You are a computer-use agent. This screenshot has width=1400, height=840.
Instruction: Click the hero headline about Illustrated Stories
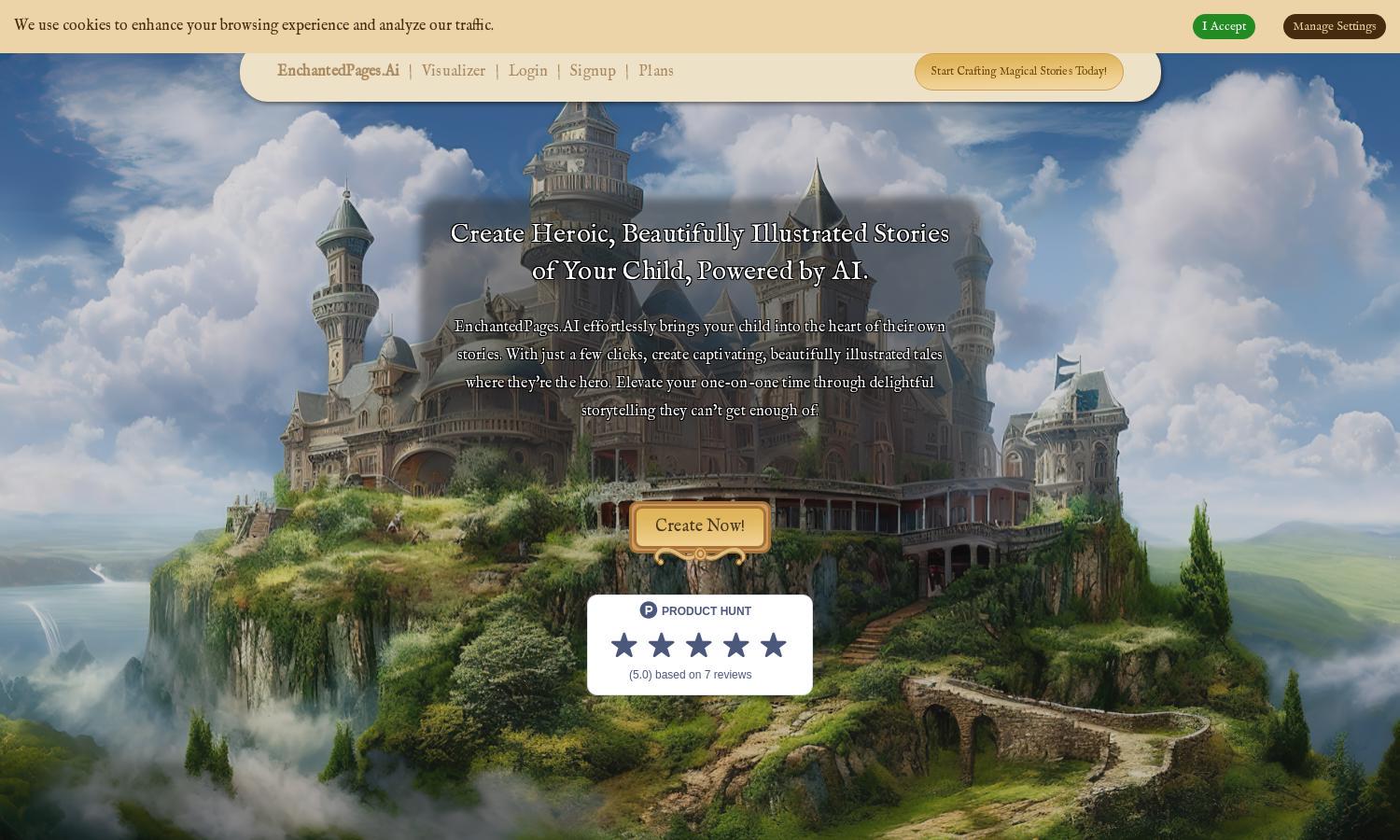pyautogui.click(x=700, y=252)
